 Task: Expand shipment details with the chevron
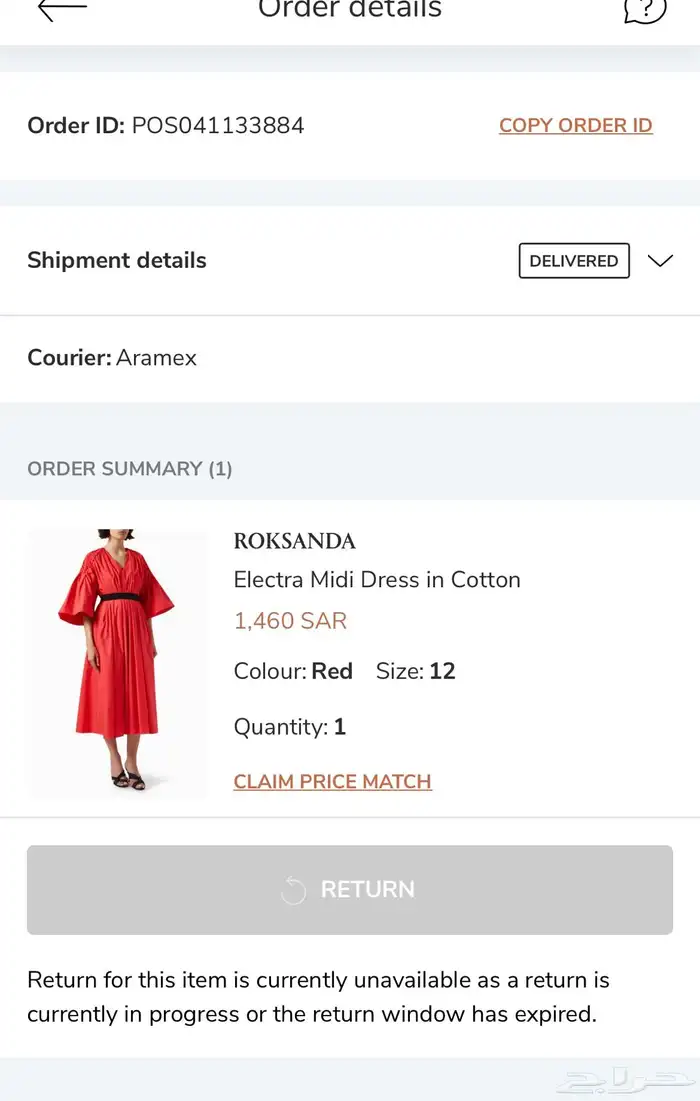(660, 261)
